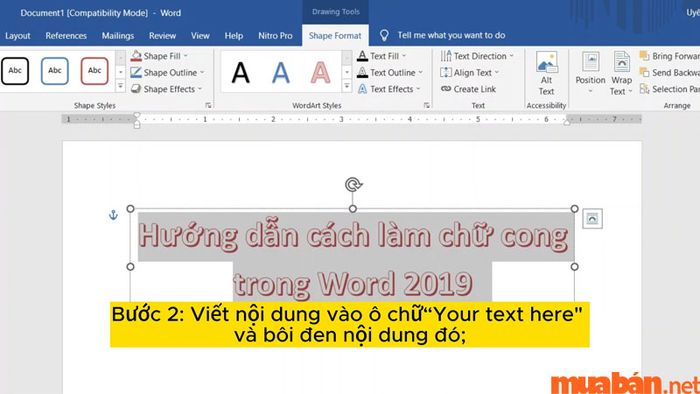
Task: Choose the blue A WordArt style
Action: click(281, 73)
